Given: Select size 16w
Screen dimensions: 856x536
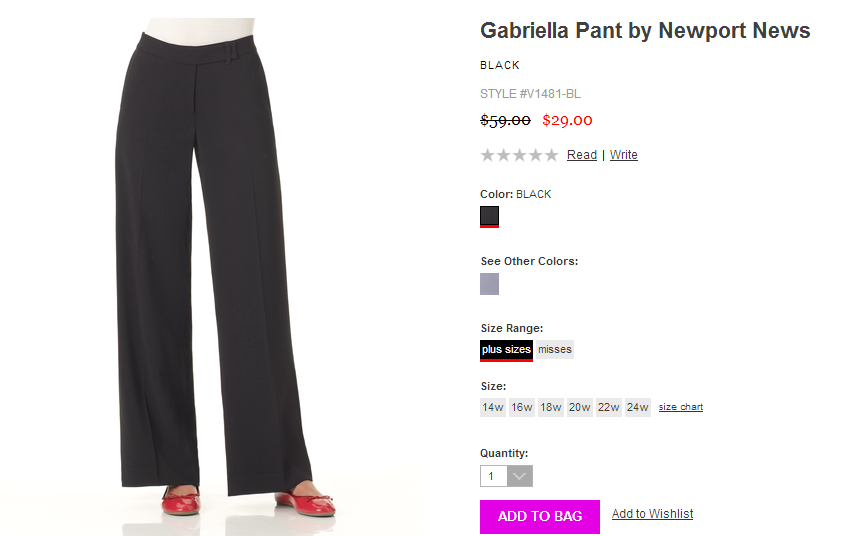Looking at the screenshot, I should [521, 407].
